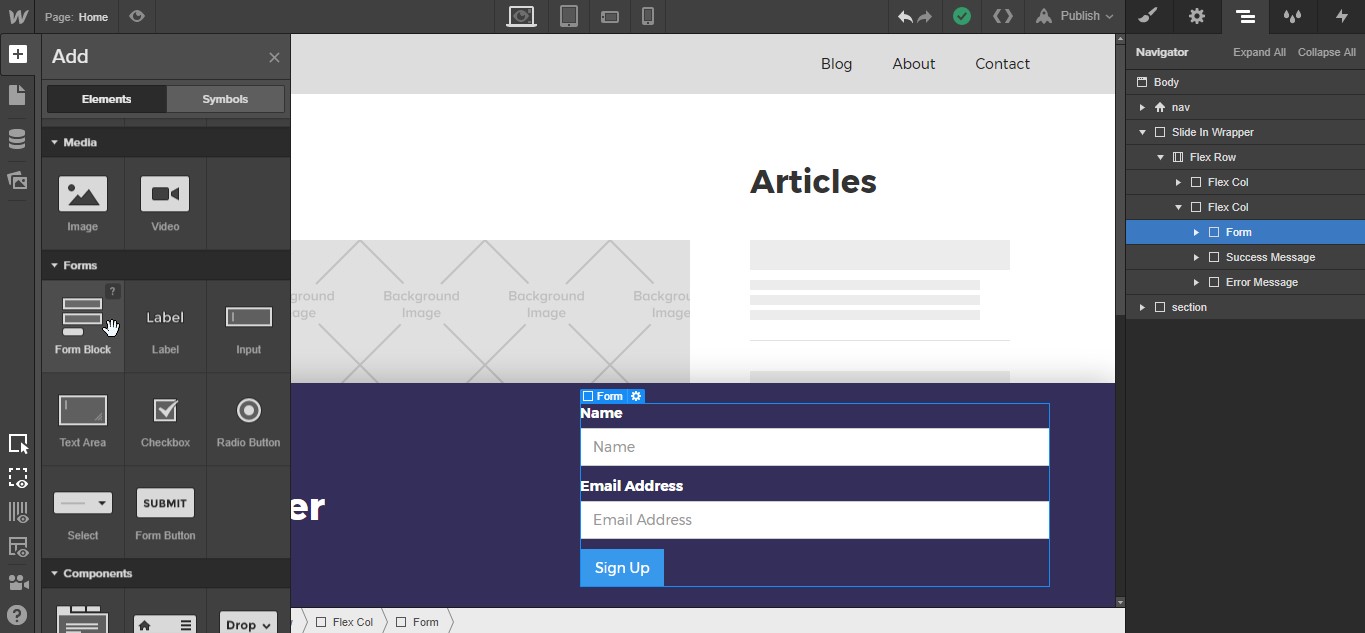
Task: Select Body in the Navigator
Action: 1245,82
